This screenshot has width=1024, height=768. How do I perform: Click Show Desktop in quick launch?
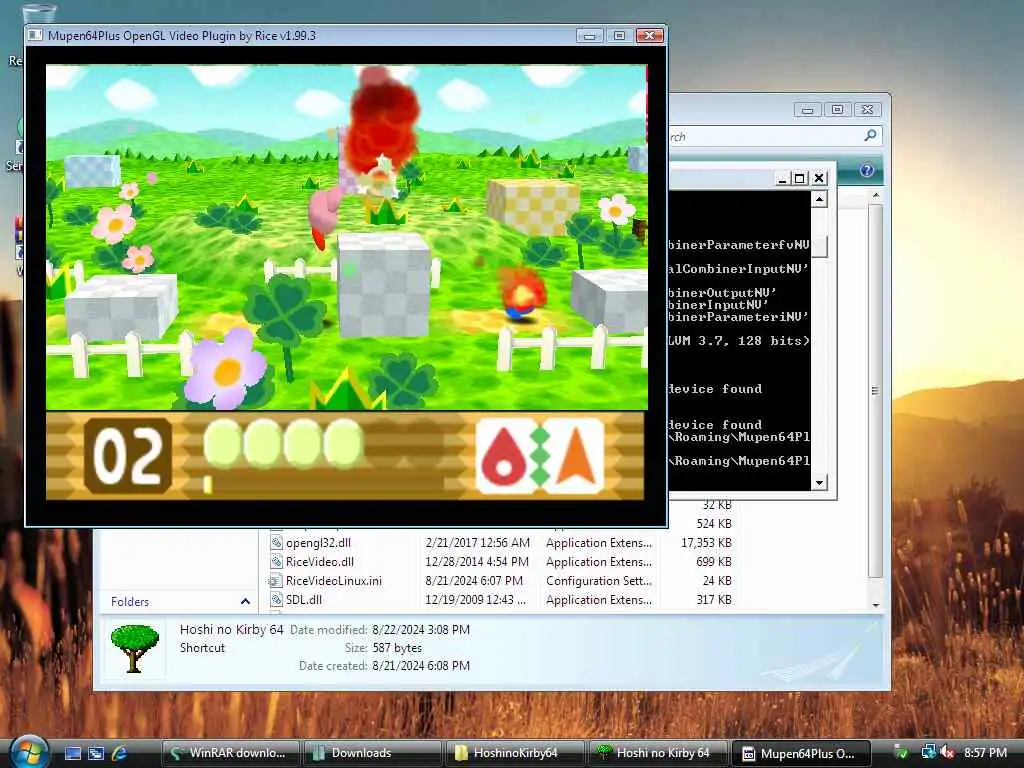(73, 753)
